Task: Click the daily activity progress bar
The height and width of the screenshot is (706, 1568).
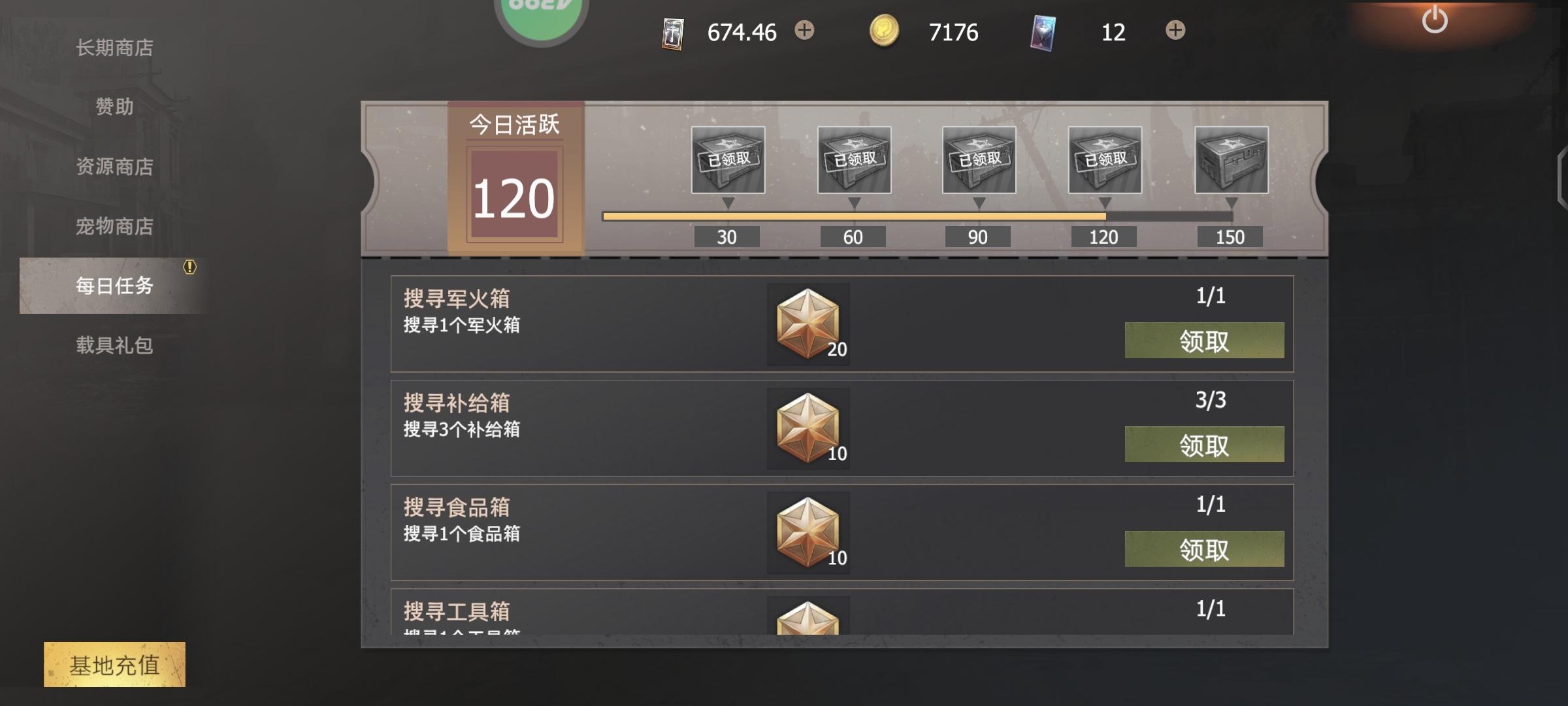Action: click(918, 216)
